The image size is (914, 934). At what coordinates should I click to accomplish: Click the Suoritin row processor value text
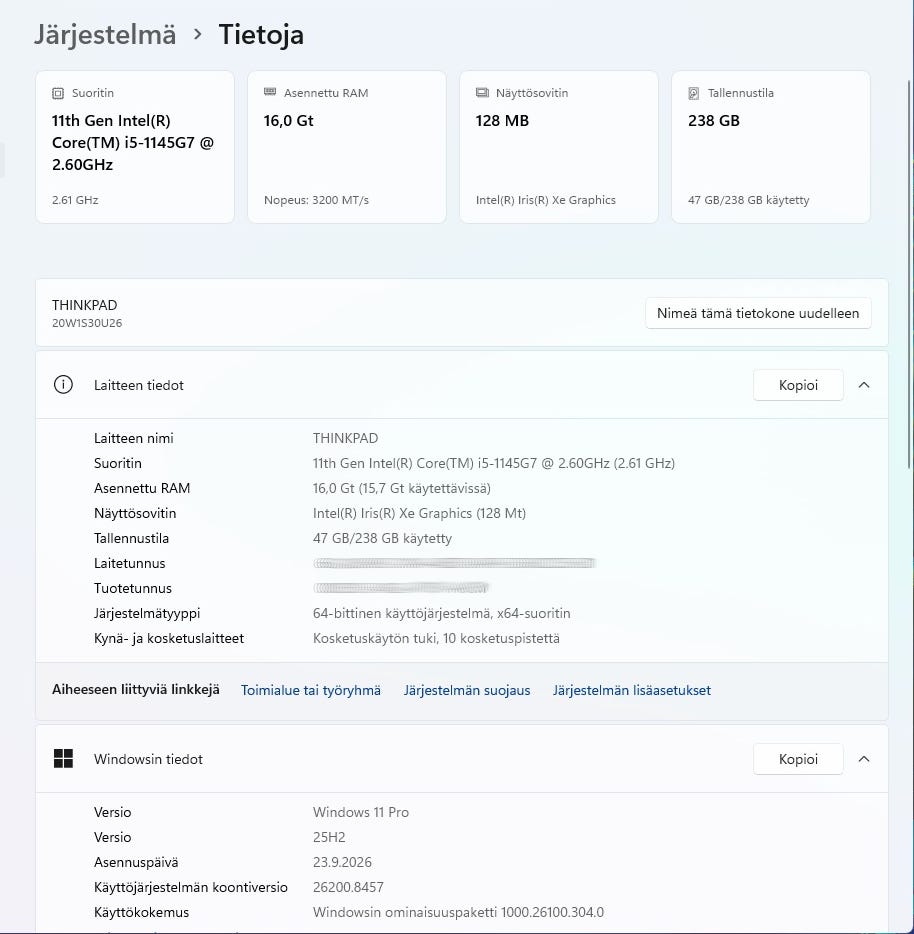pos(494,463)
